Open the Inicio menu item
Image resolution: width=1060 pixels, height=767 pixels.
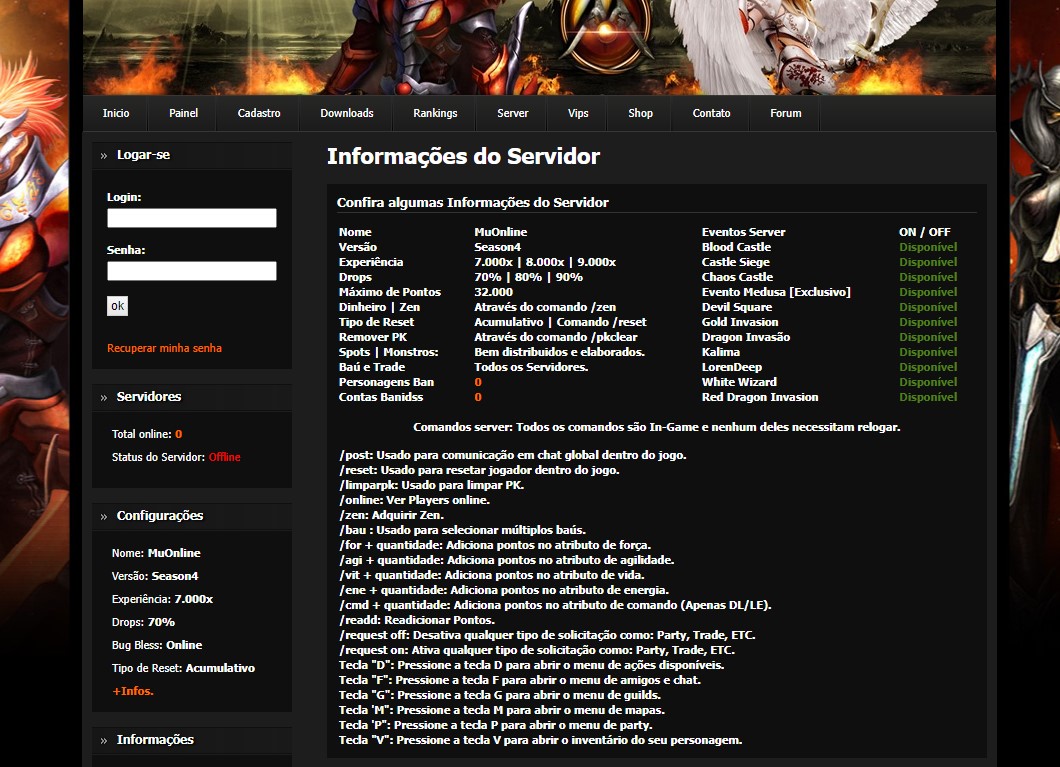116,113
